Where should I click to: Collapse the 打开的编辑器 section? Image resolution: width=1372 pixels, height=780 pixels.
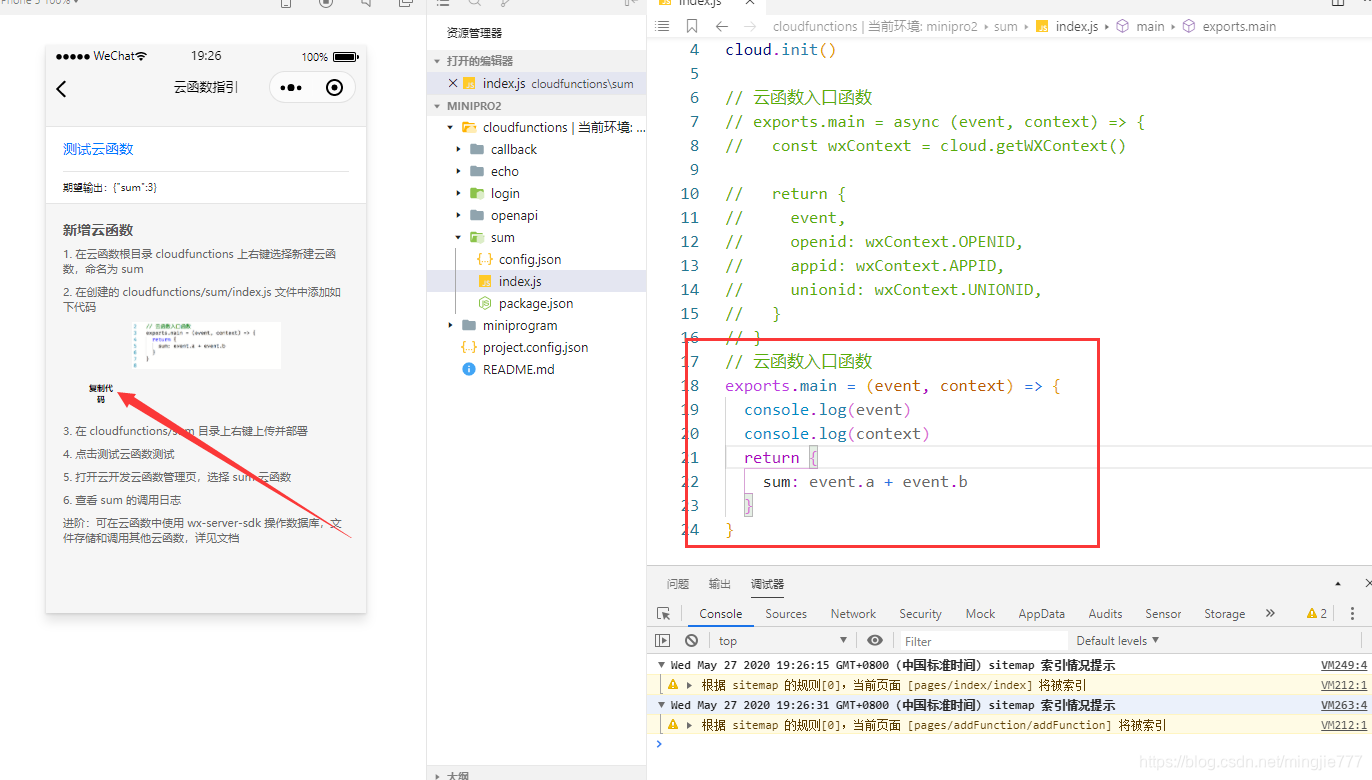coord(438,61)
